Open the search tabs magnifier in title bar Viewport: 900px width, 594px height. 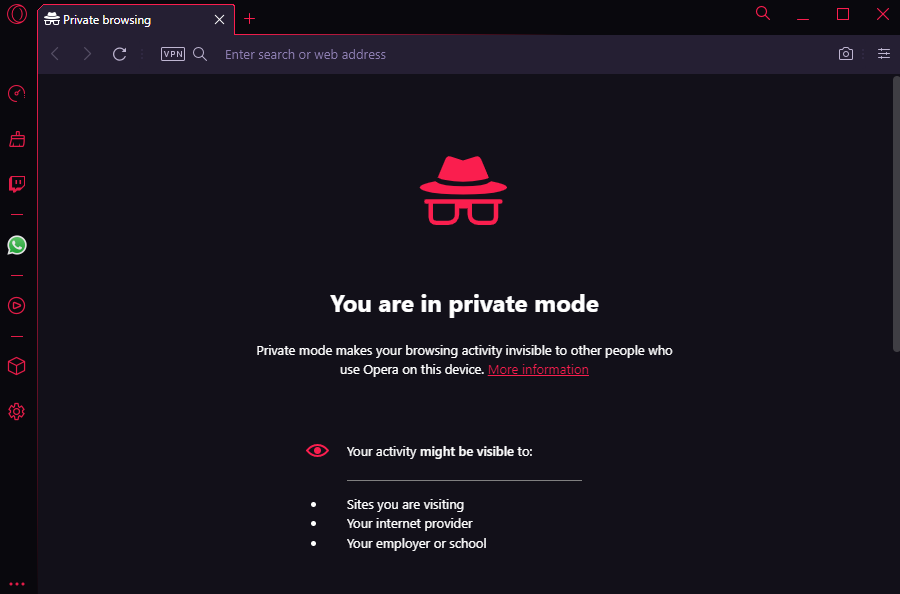[763, 13]
